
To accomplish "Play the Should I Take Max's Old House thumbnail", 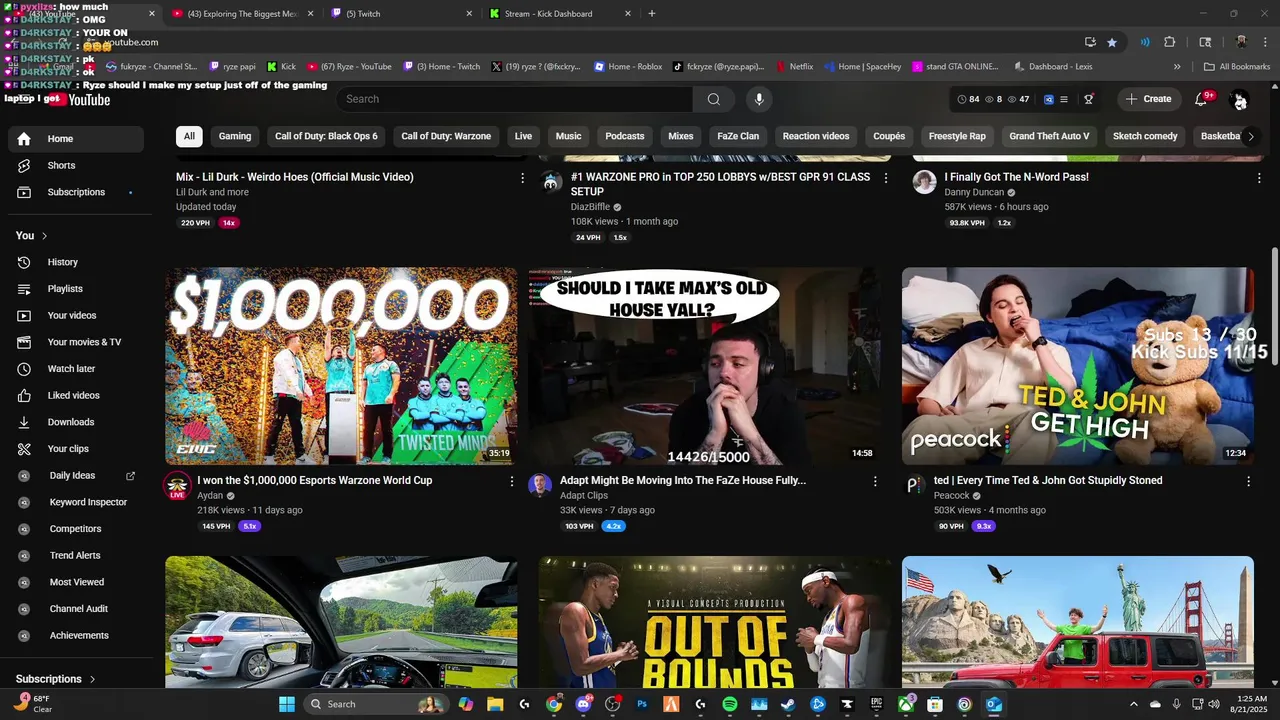I will [x=705, y=366].
